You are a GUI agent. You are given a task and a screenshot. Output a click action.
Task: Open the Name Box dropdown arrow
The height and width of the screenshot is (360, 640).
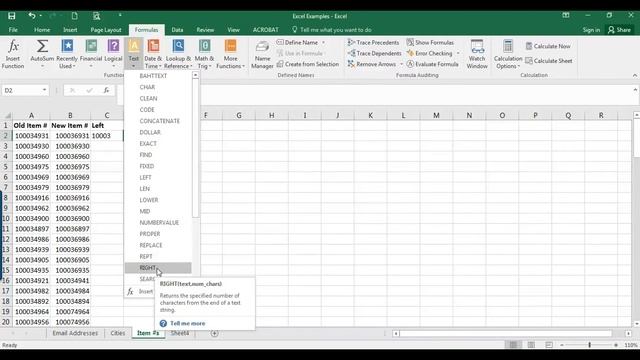click(44, 90)
